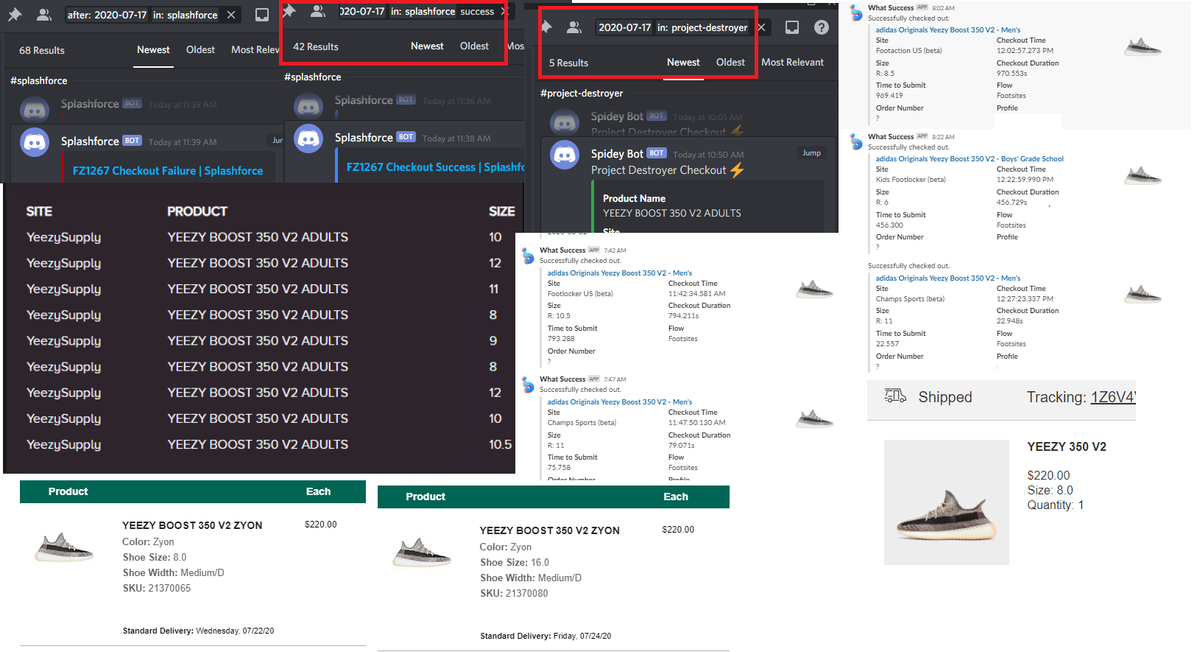Image resolution: width=1200 pixels, height=652 pixels.
Task: Click 'YEEZY BOOST 350 V2 ADULTS' Product Name value
Action: [x=672, y=213]
